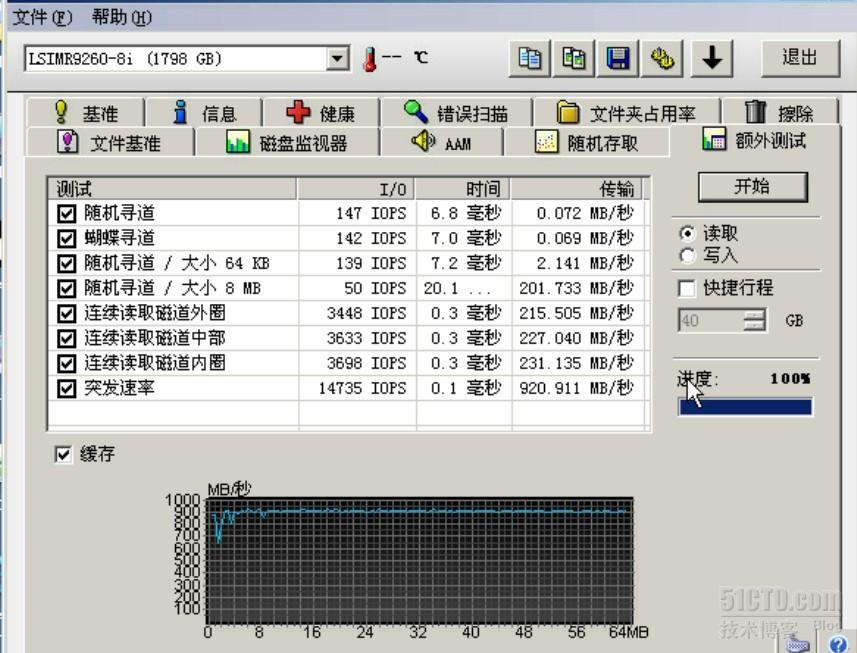This screenshot has height=653, width=857.
Task: Toggle 突发速率 test checkbox
Action: (x=67, y=388)
